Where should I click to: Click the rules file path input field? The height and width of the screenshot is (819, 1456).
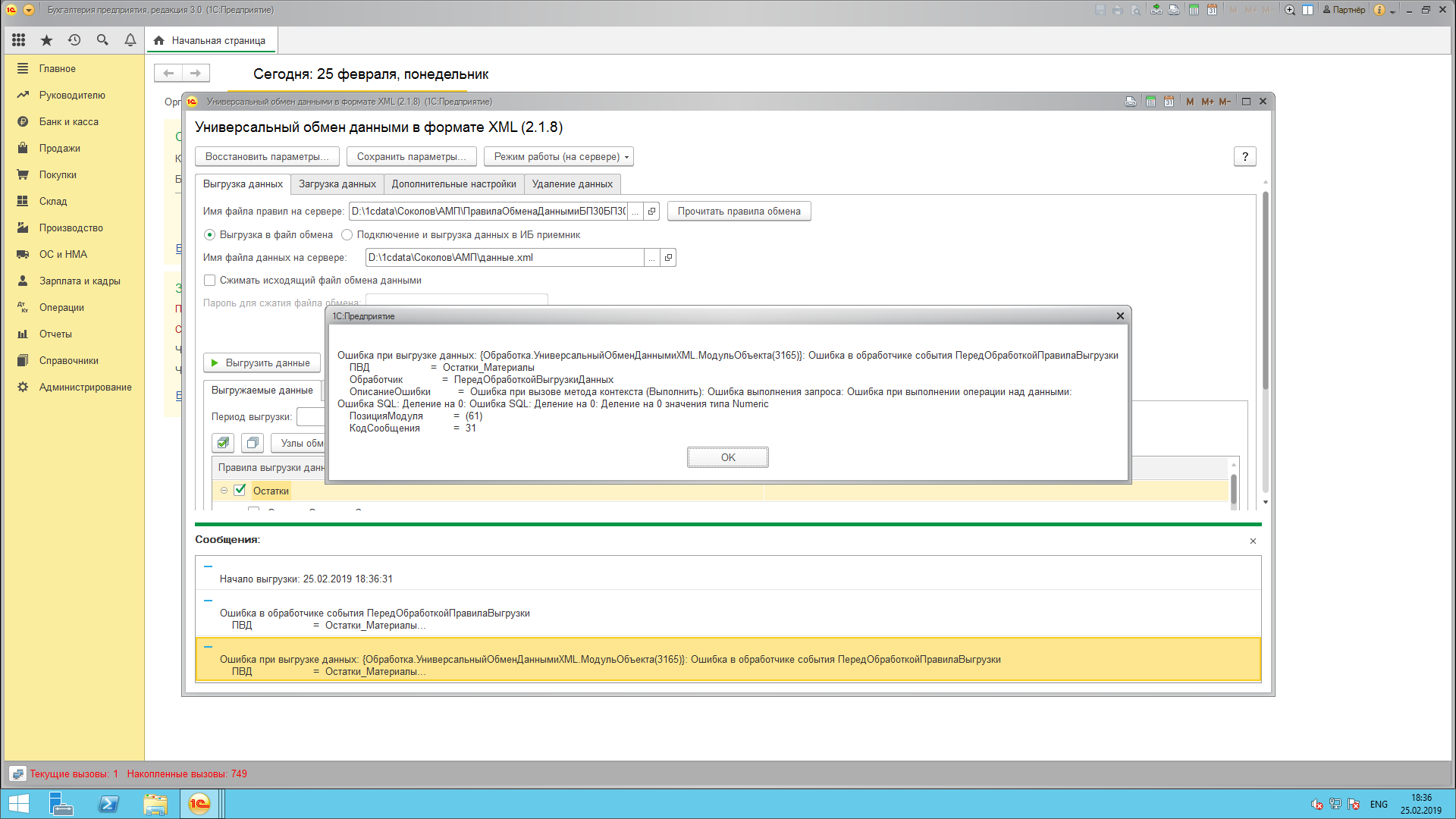tap(488, 211)
